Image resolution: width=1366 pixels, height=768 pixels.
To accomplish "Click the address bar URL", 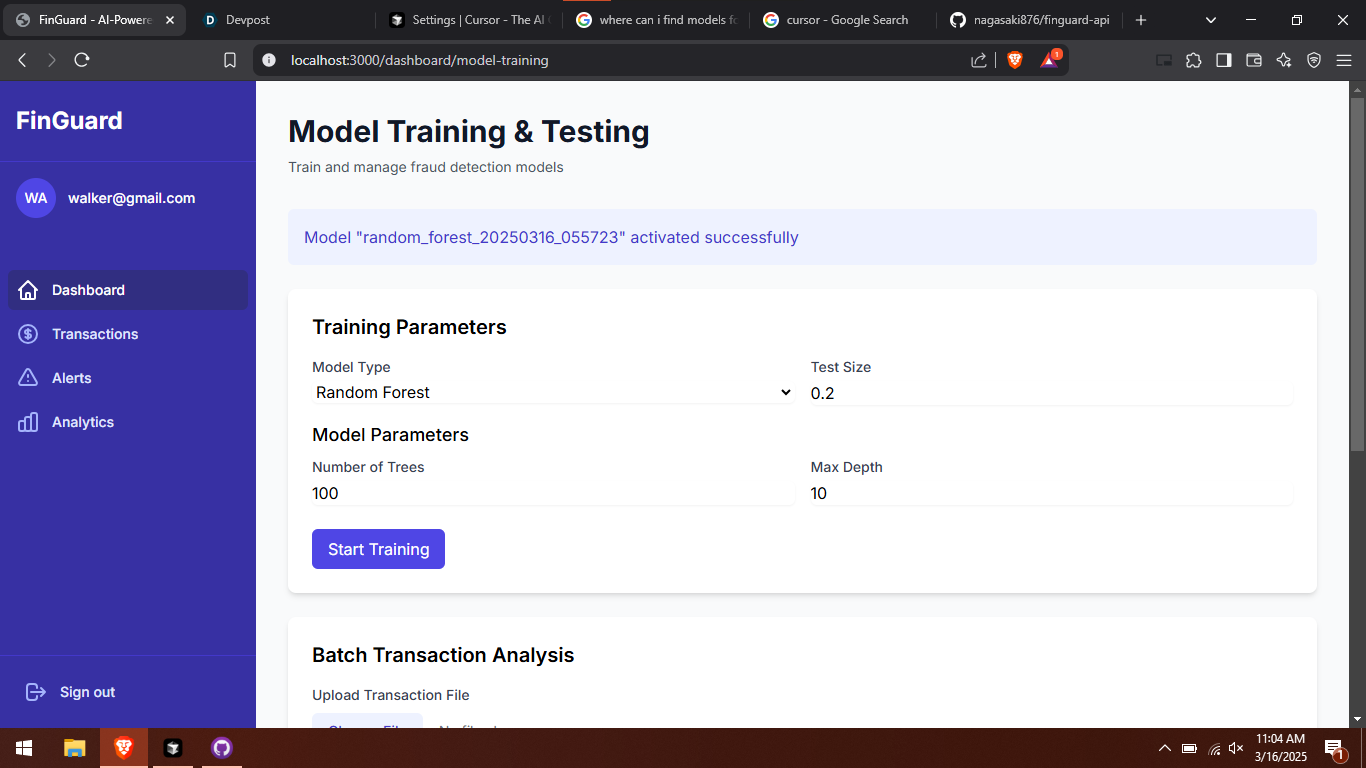I will (x=419, y=60).
